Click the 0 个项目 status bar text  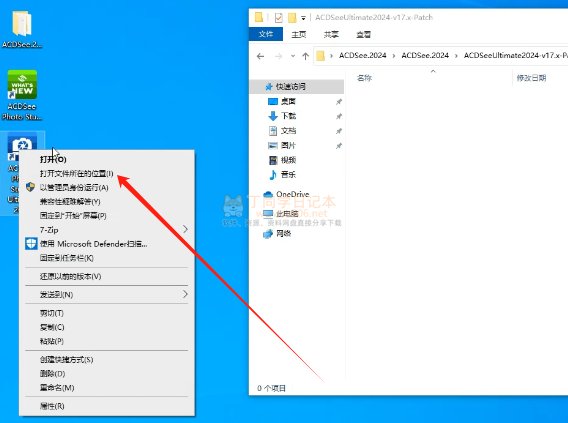point(271,388)
